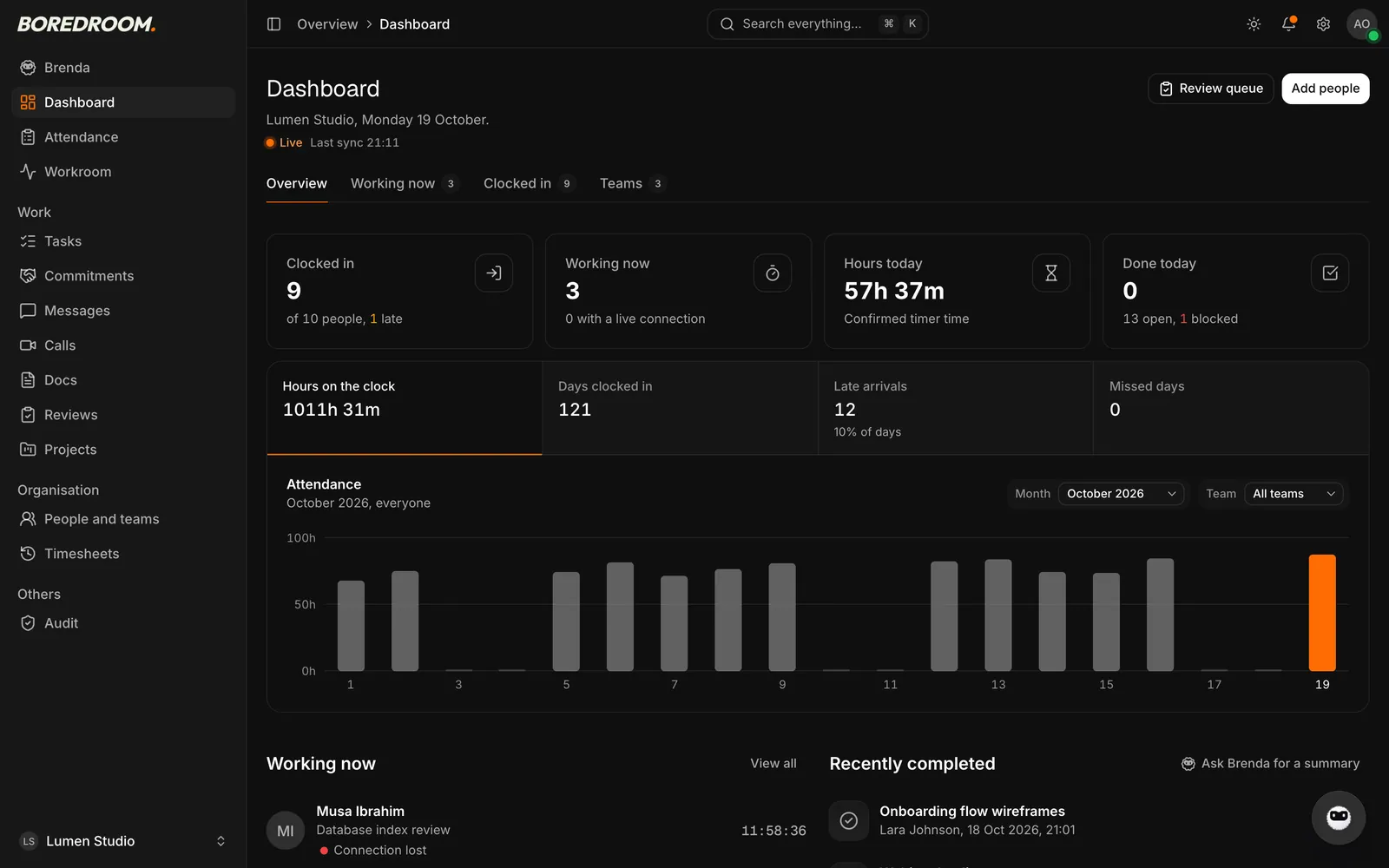Viewport: 1389px width, 868px height.
Task: Go to Attendance in sidebar
Action: tap(123, 137)
